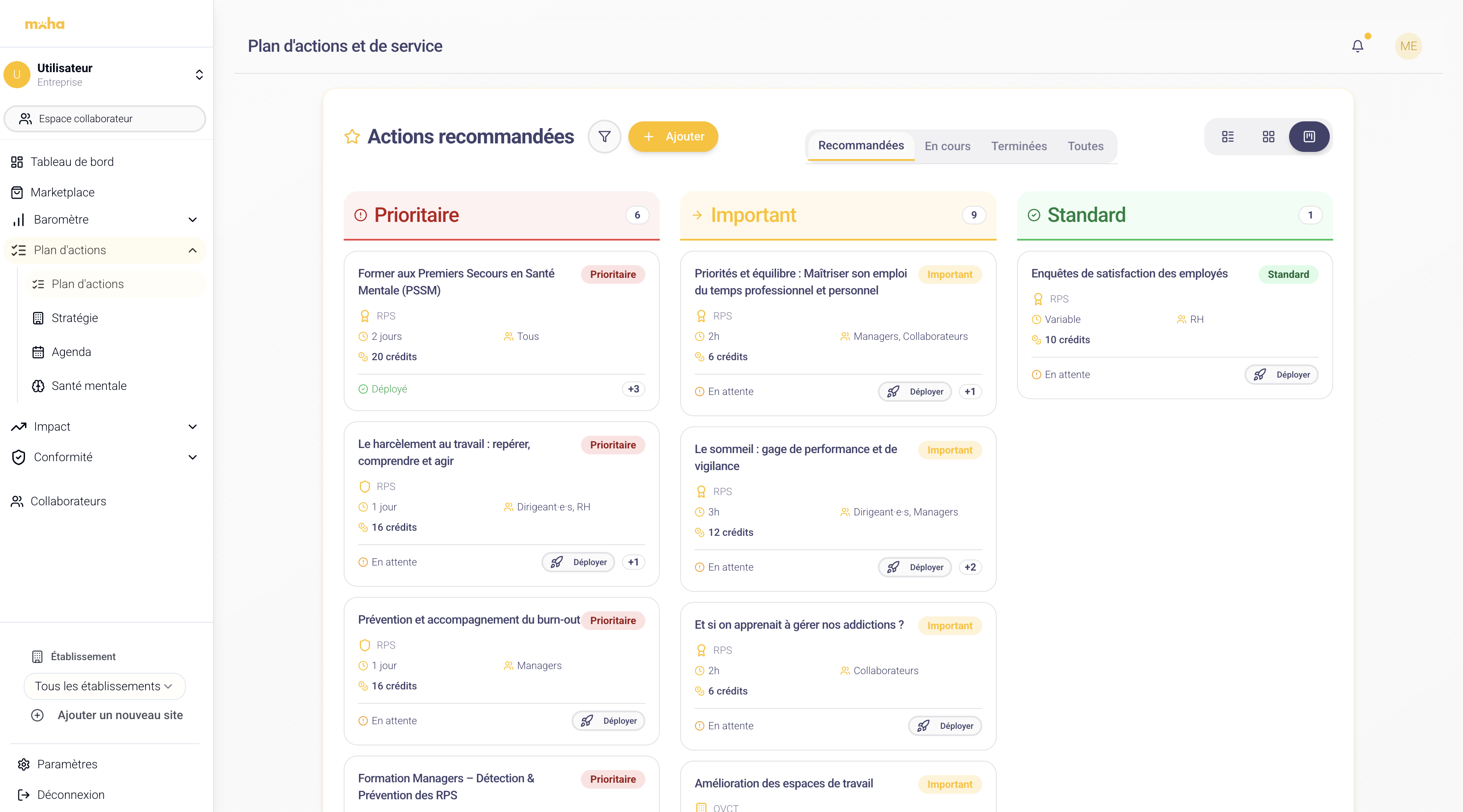The height and width of the screenshot is (812, 1463).
Task: Log out via Déconnexion
Action: (x=70, y=795)
